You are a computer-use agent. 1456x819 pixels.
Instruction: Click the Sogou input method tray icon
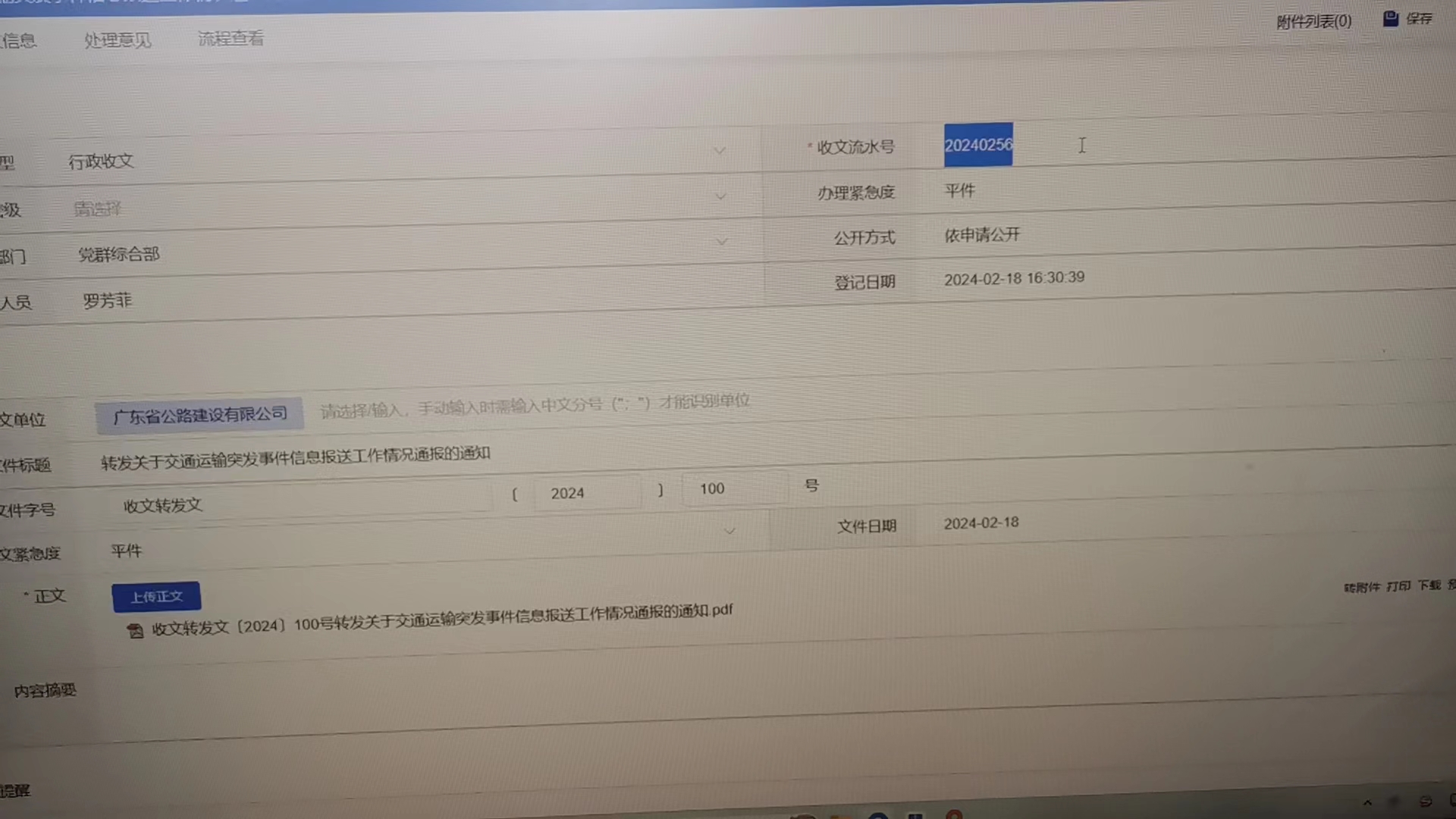point(1426,802)
